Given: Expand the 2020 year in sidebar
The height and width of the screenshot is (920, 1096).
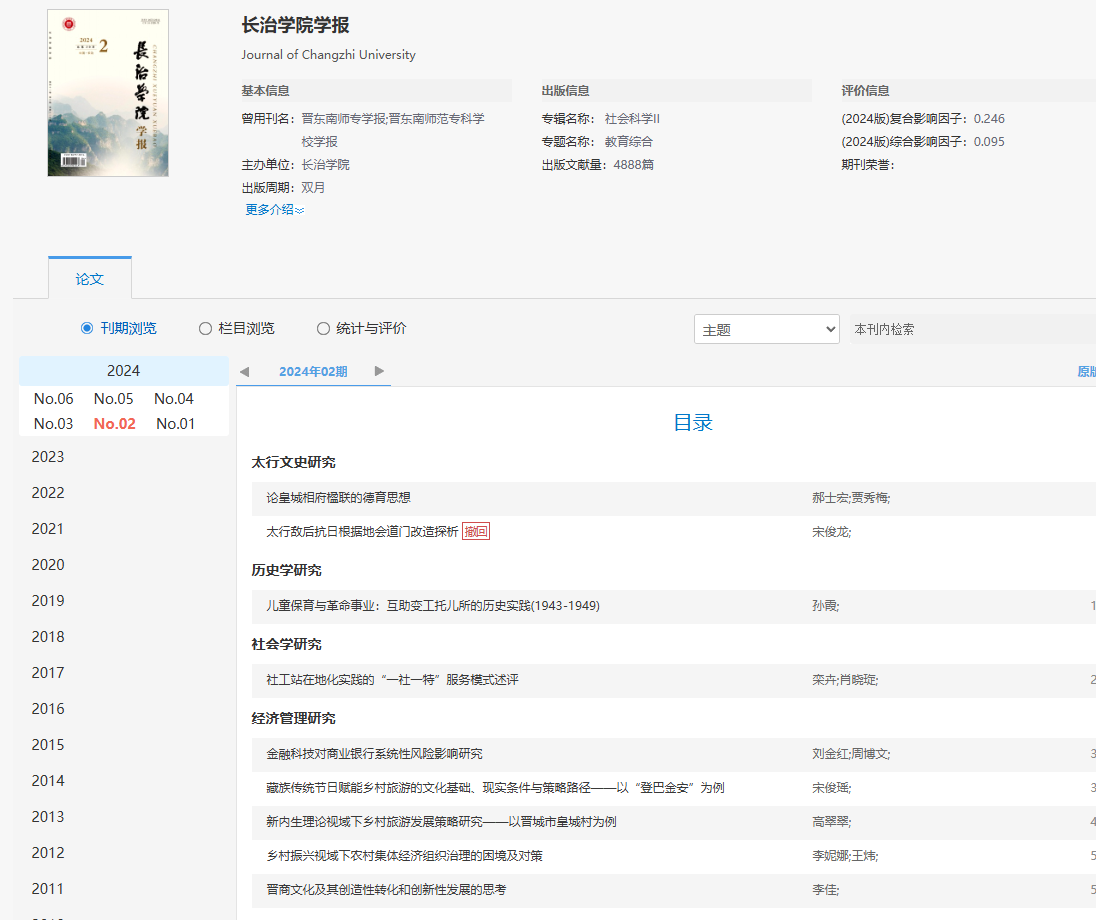Looking at the screenshot, I should click(x=48, y=565).
